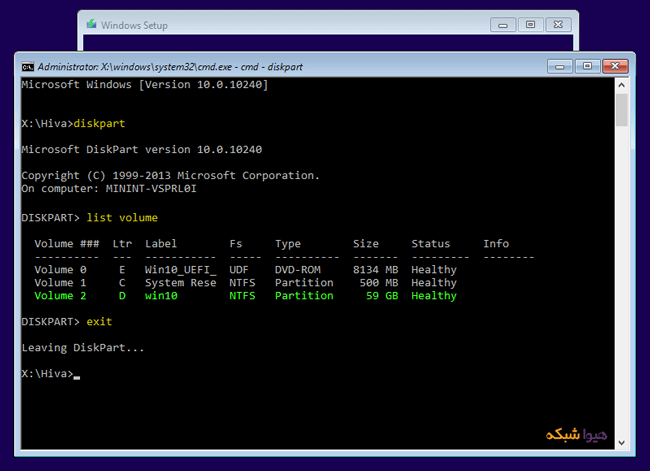Click the 'DISKPART>' prompt before exit

(x=51, y=322)
